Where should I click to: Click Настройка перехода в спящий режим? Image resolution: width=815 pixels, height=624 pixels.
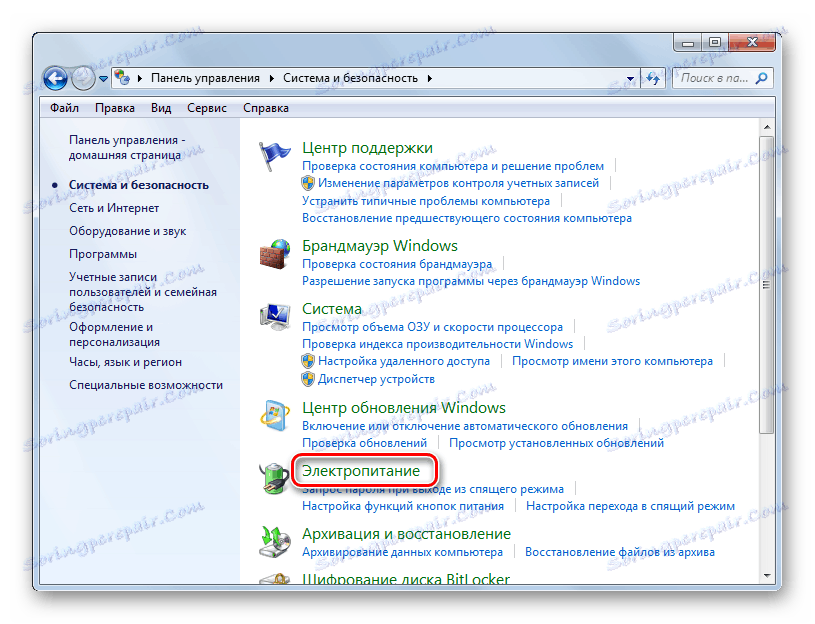tap(630, 506)
